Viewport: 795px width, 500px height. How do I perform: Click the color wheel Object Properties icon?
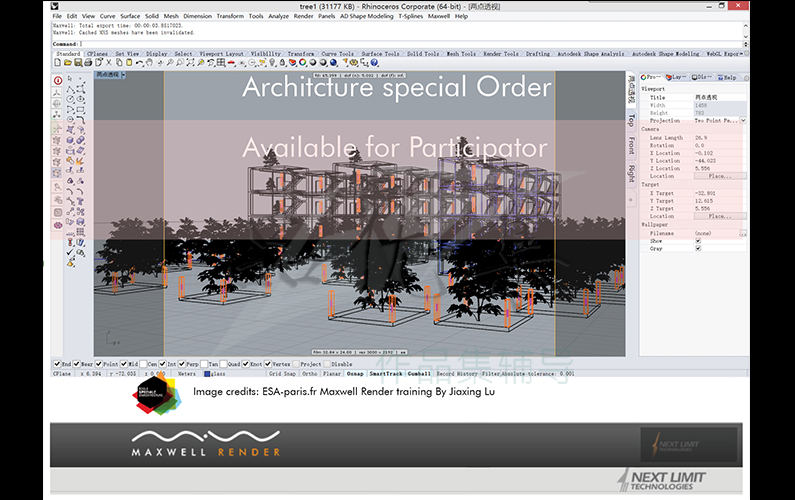303,62
